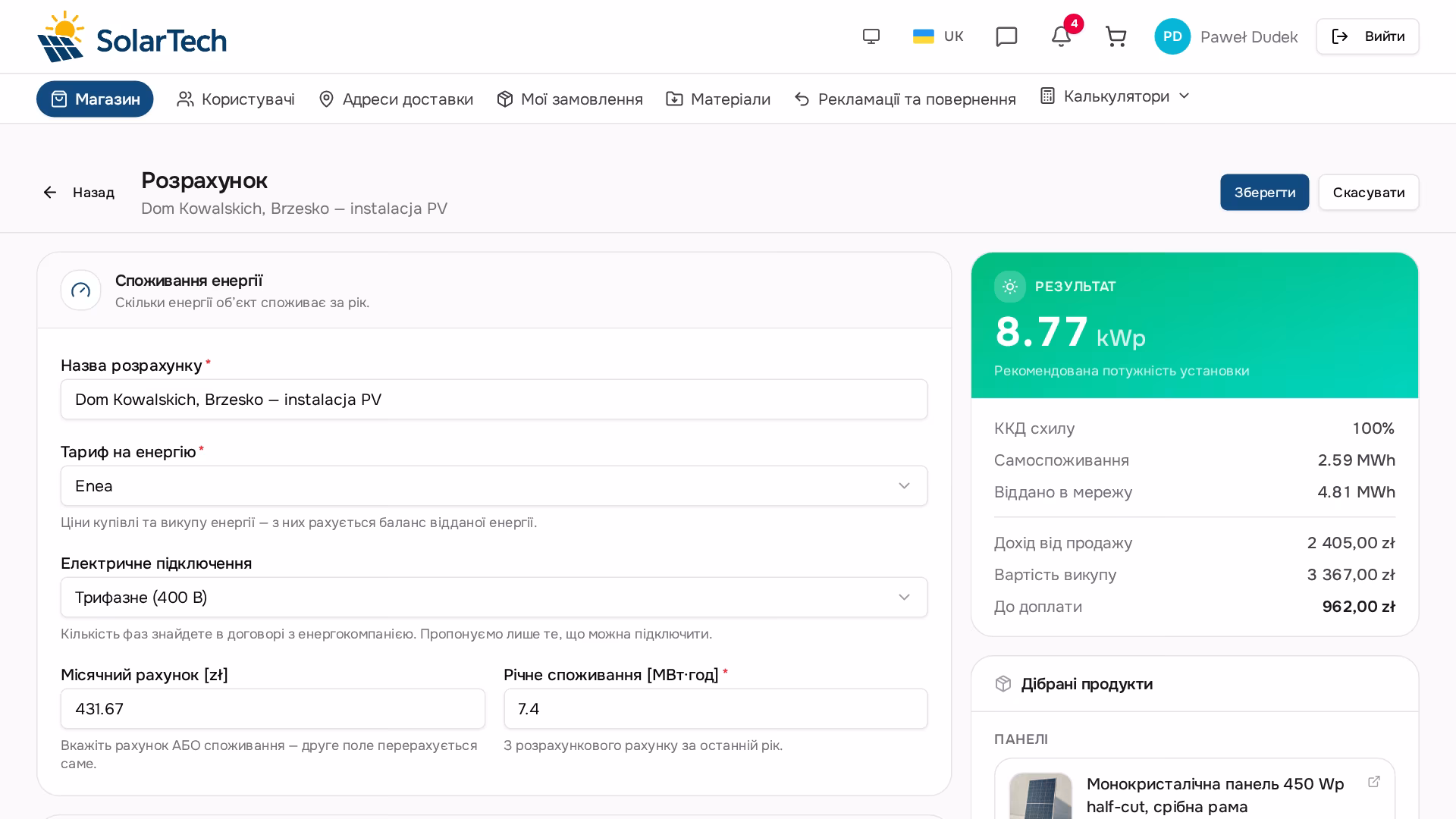Click the Дохід від продажу 2 405,00 zł value
1456x819 pixels.
click(x=1351, y=543)
